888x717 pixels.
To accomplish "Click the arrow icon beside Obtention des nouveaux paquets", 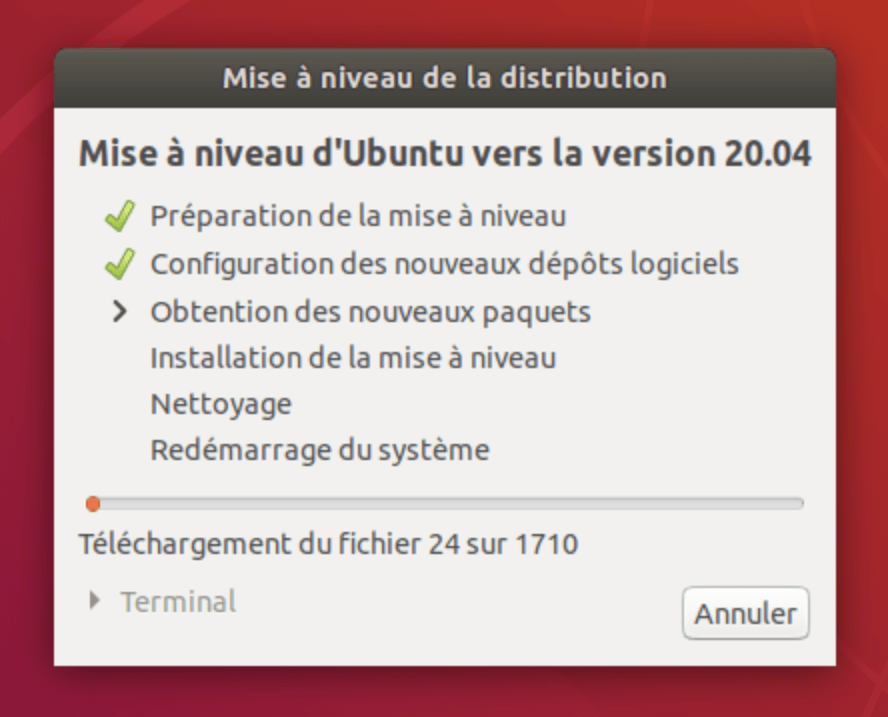I will [x=119, y=311].
